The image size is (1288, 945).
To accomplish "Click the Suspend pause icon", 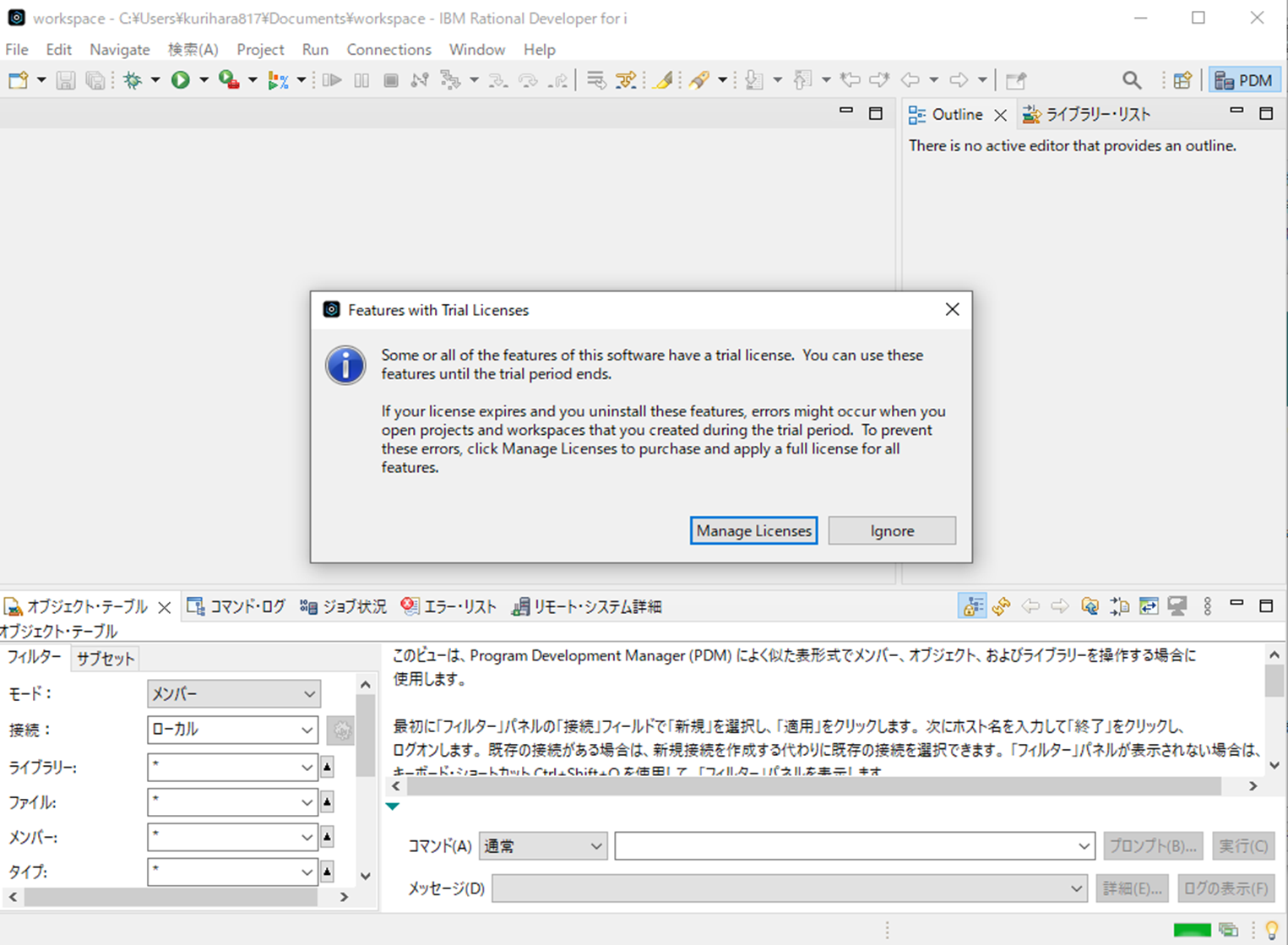I will tap(361, 80).
